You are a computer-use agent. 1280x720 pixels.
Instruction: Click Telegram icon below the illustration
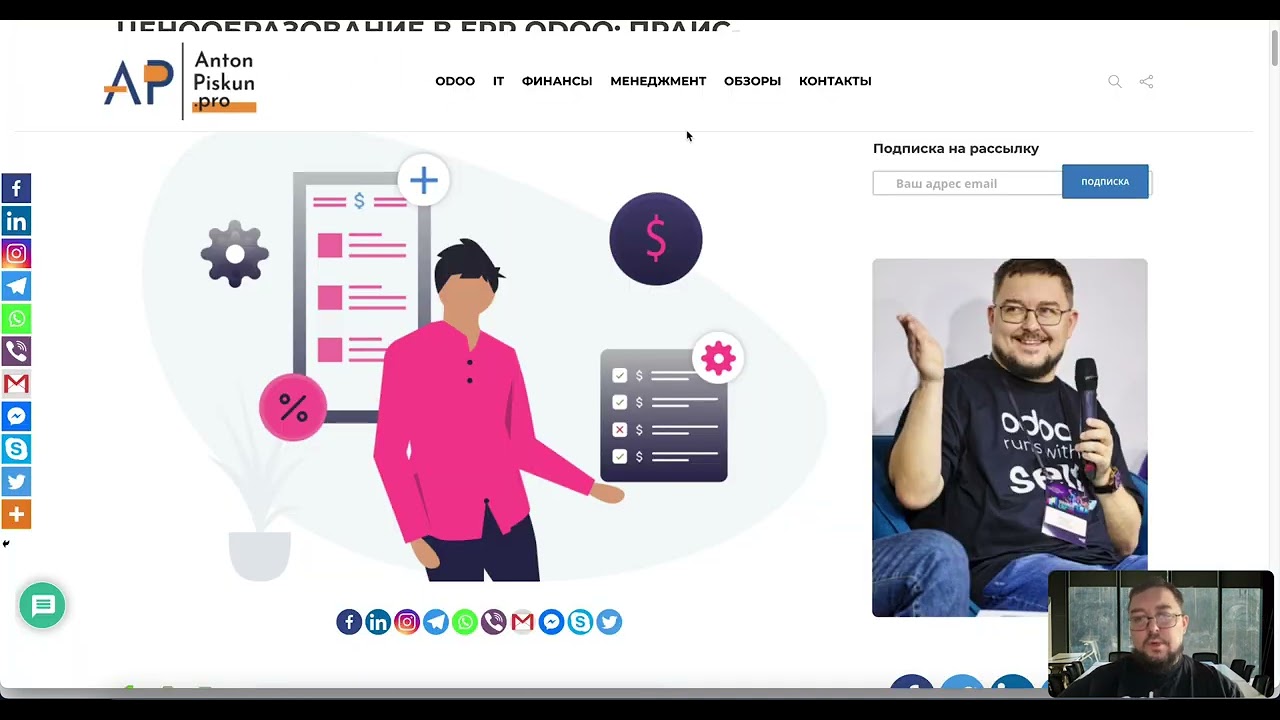(436, 622)
